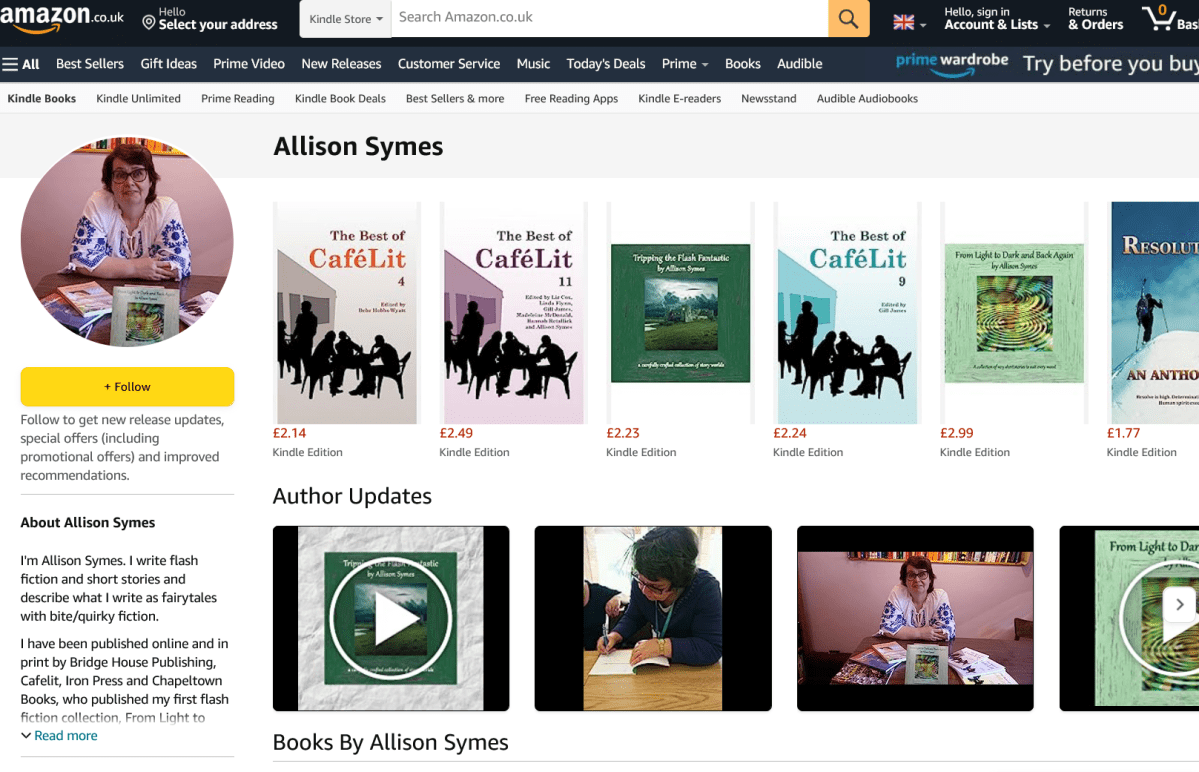The height and width of the screenshot is (772, 1199).
Task: Click the next arrow in Author Updates
Action: (x=1179, y=604)
